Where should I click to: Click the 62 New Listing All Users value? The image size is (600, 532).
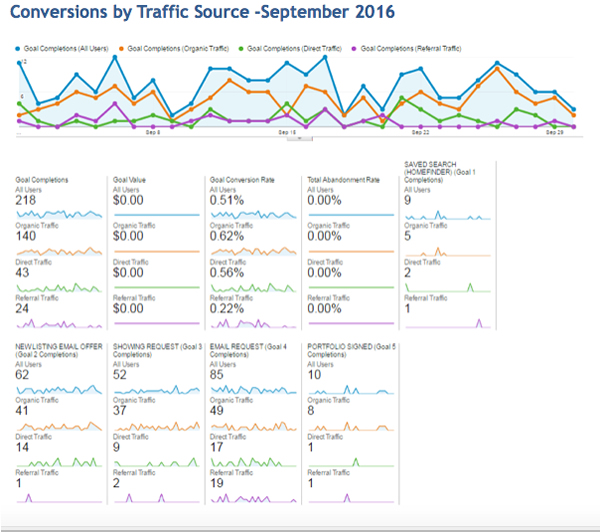click(x=22, y=375)
